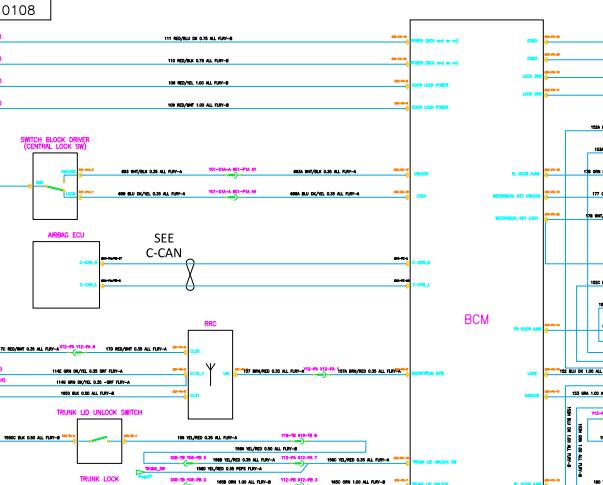The height and width of the screenshot is (485, 603).
Task: Click BCM pin label MECHANICAL KEY LOCK
Action: (516, 218)
